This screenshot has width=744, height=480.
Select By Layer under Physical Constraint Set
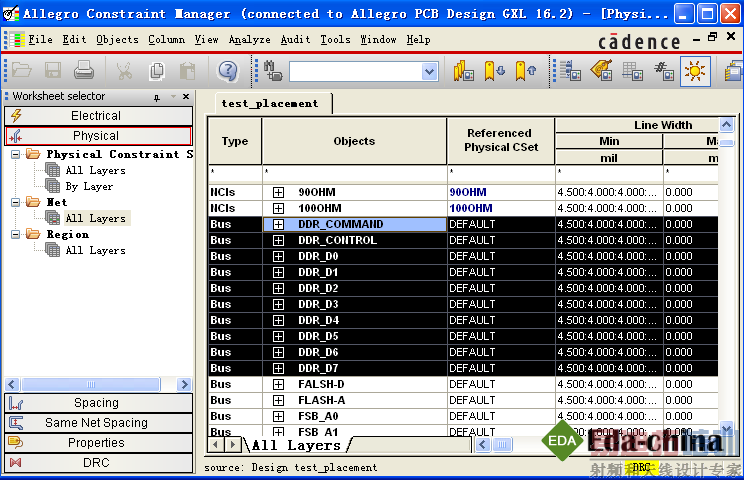(89, 186)
